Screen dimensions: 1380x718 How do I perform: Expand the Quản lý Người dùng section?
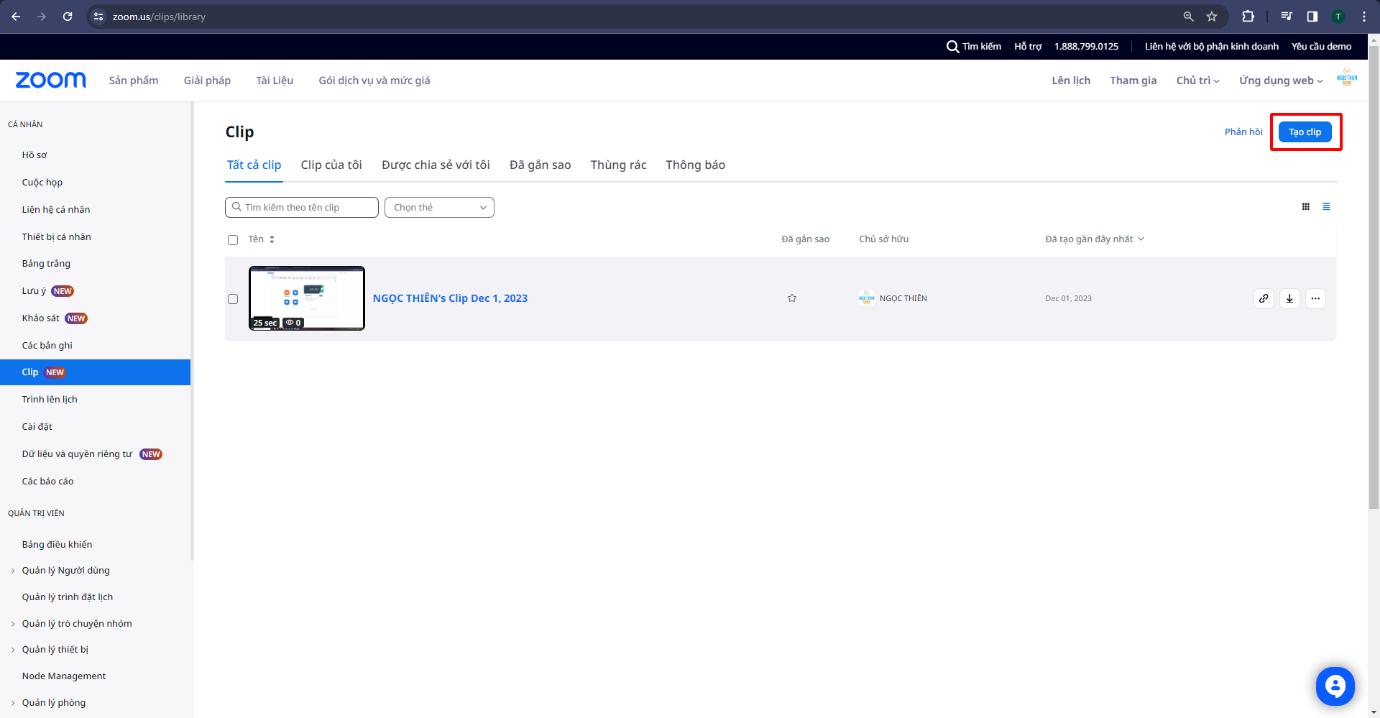point(65,570)
